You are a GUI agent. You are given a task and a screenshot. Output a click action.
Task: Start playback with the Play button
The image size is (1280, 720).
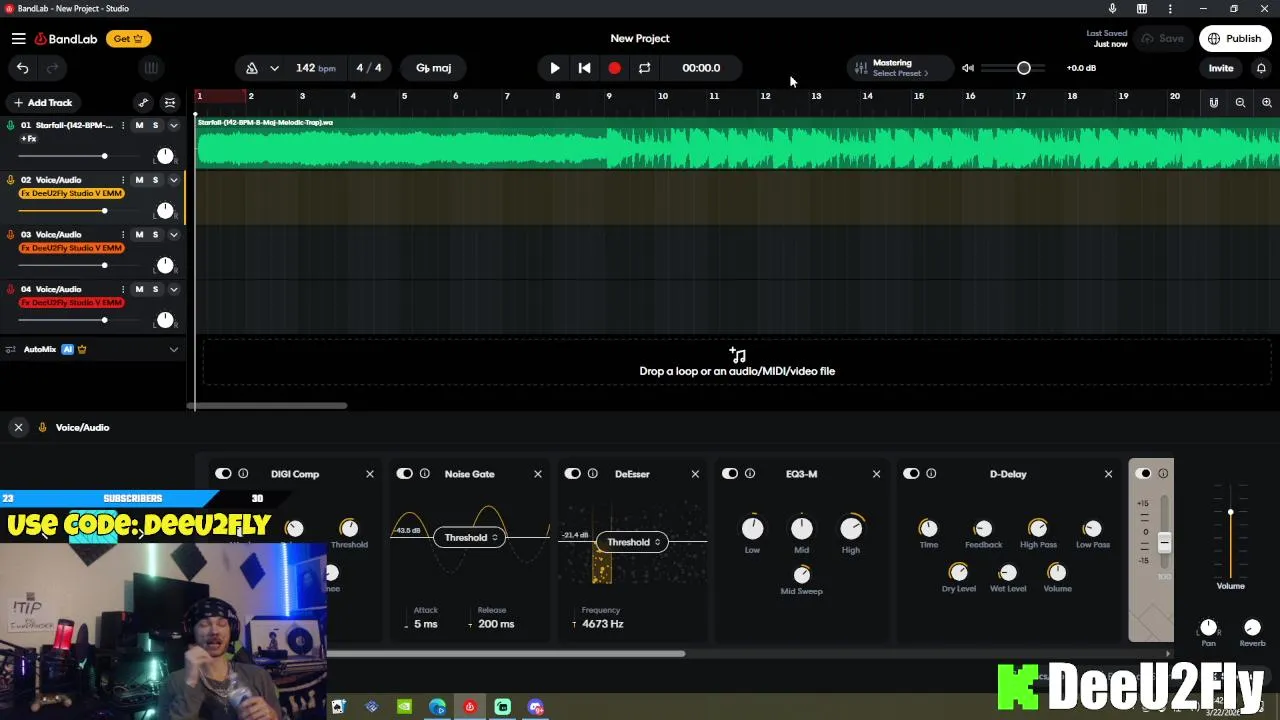coord(555,68)
